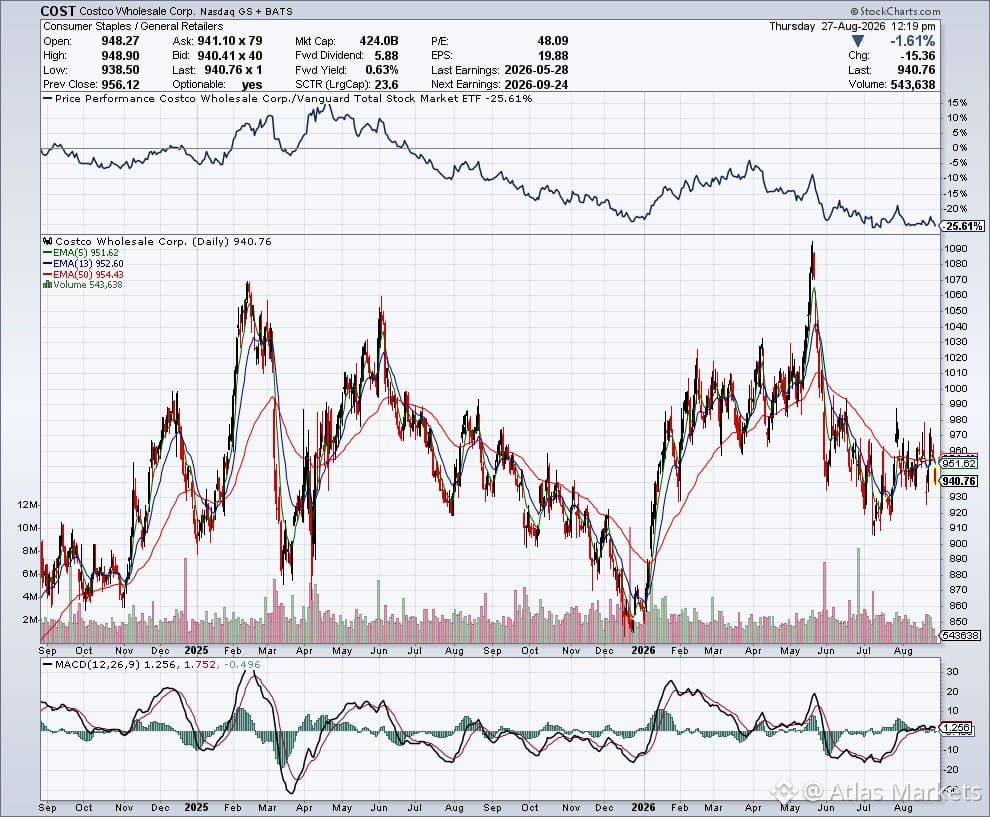Select the Prev Close value 956.12
Screen dimensions: 990x817
[121, 85]
